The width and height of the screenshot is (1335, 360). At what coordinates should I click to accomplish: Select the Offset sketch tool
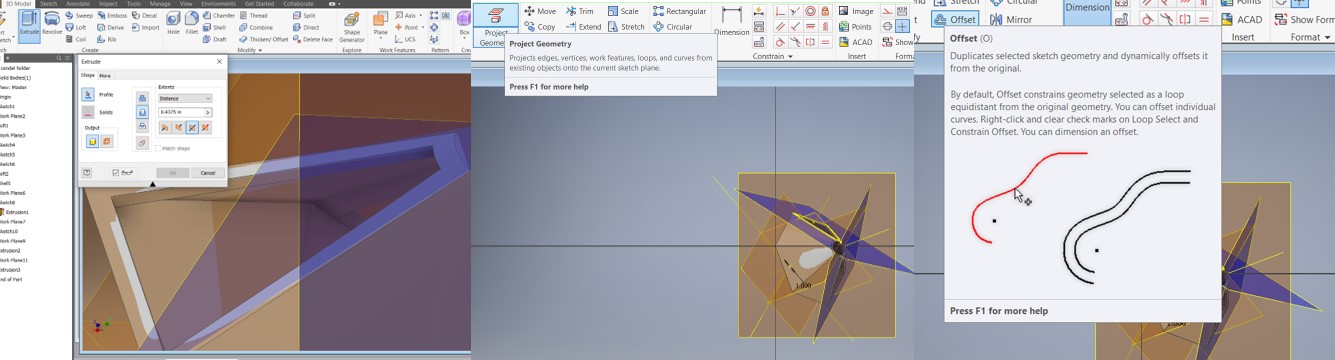coord(956,19)
